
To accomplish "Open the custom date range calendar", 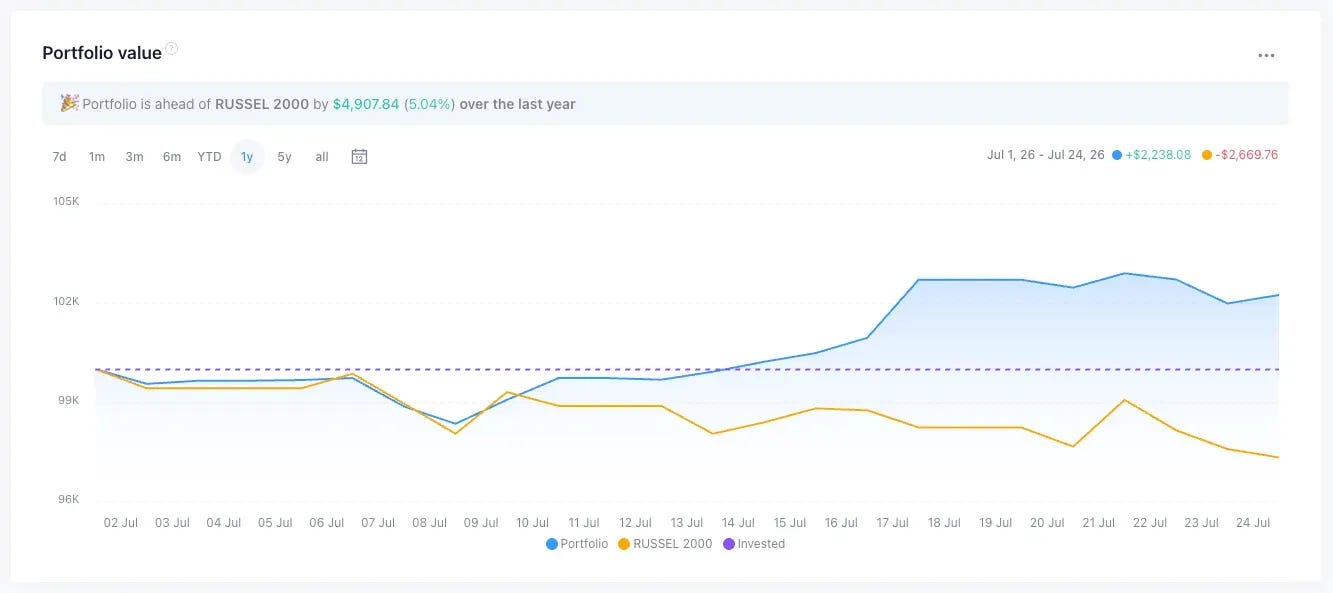I will [x=359, y=156].
